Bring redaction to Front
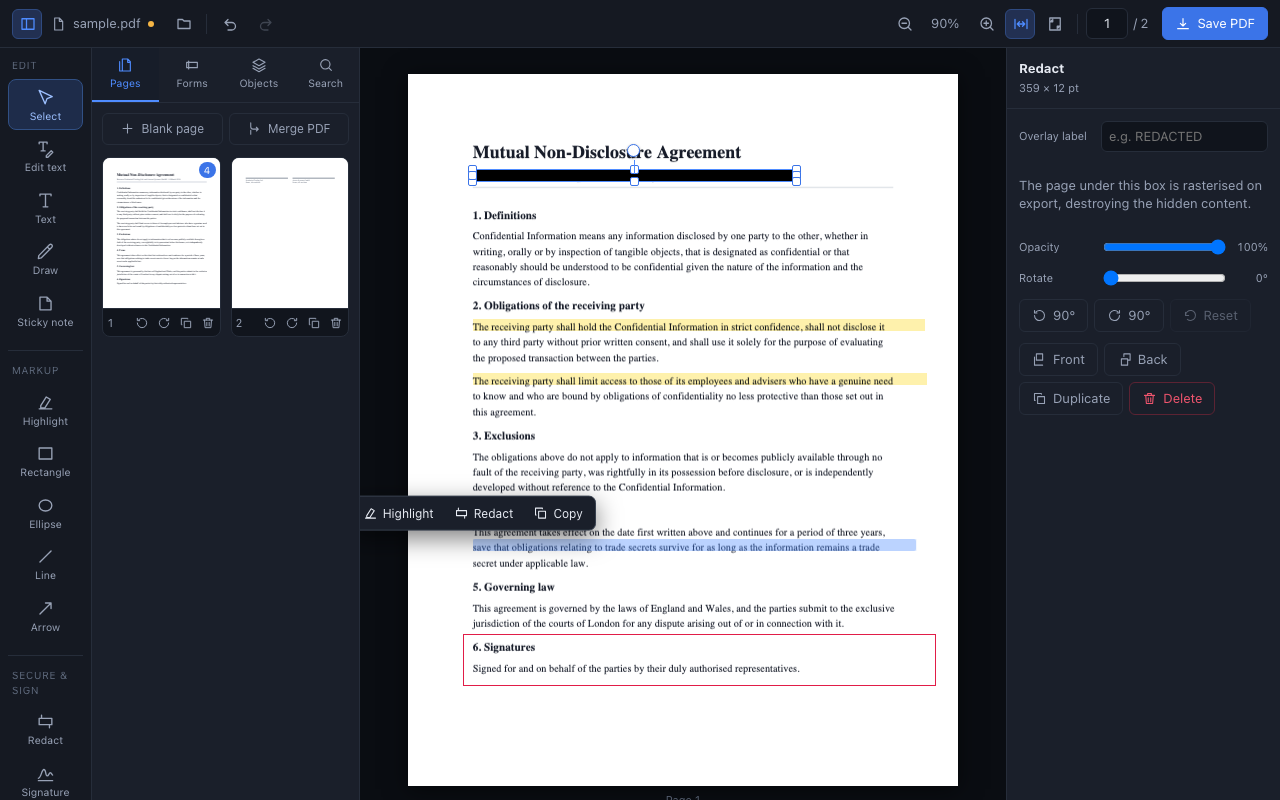Screen dimensions: 1280x800 1058,359
